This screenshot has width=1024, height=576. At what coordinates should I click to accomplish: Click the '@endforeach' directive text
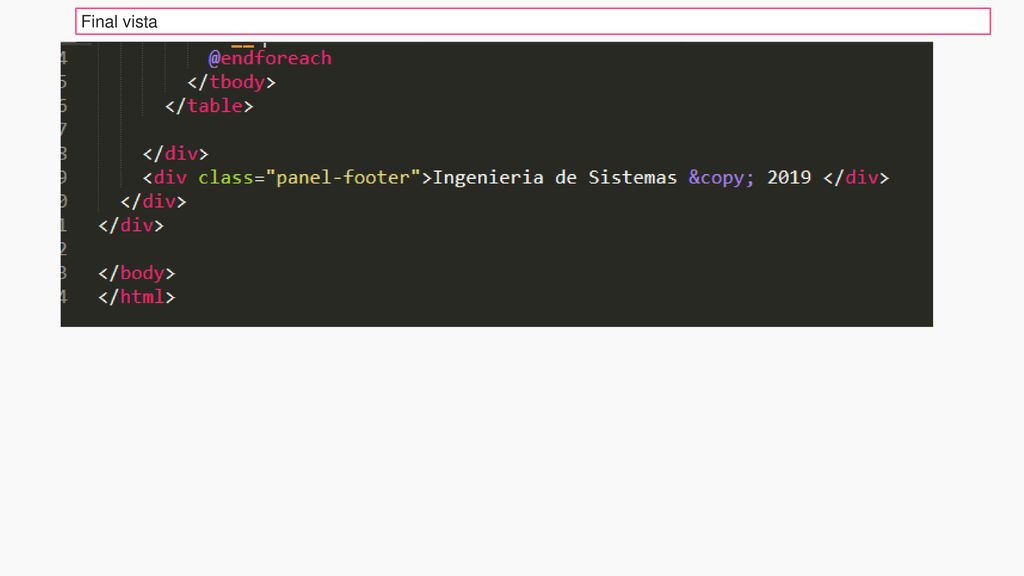pos(270,58)
